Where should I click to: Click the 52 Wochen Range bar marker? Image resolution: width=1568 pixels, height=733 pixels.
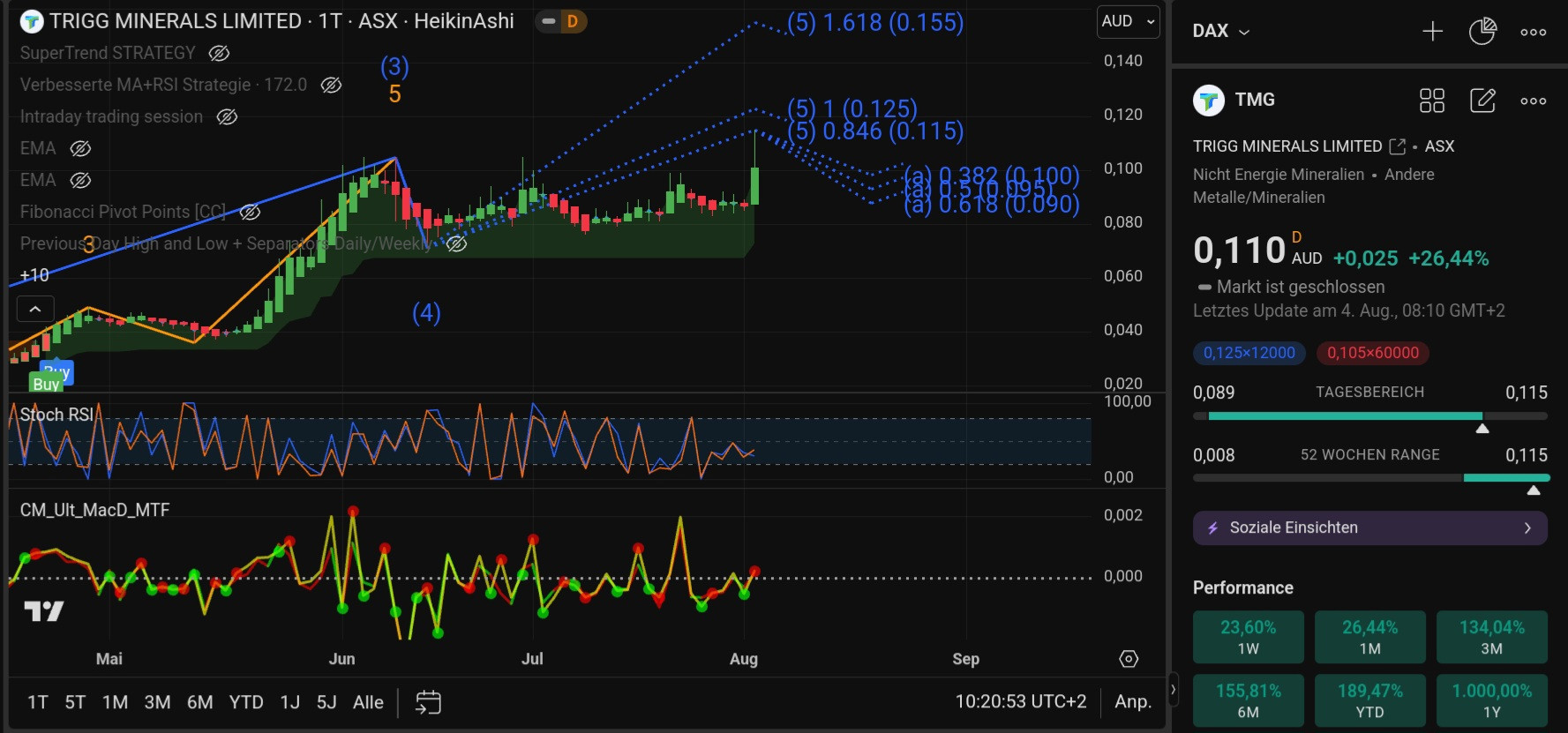pyautogui.click(x=1534, y=490)
